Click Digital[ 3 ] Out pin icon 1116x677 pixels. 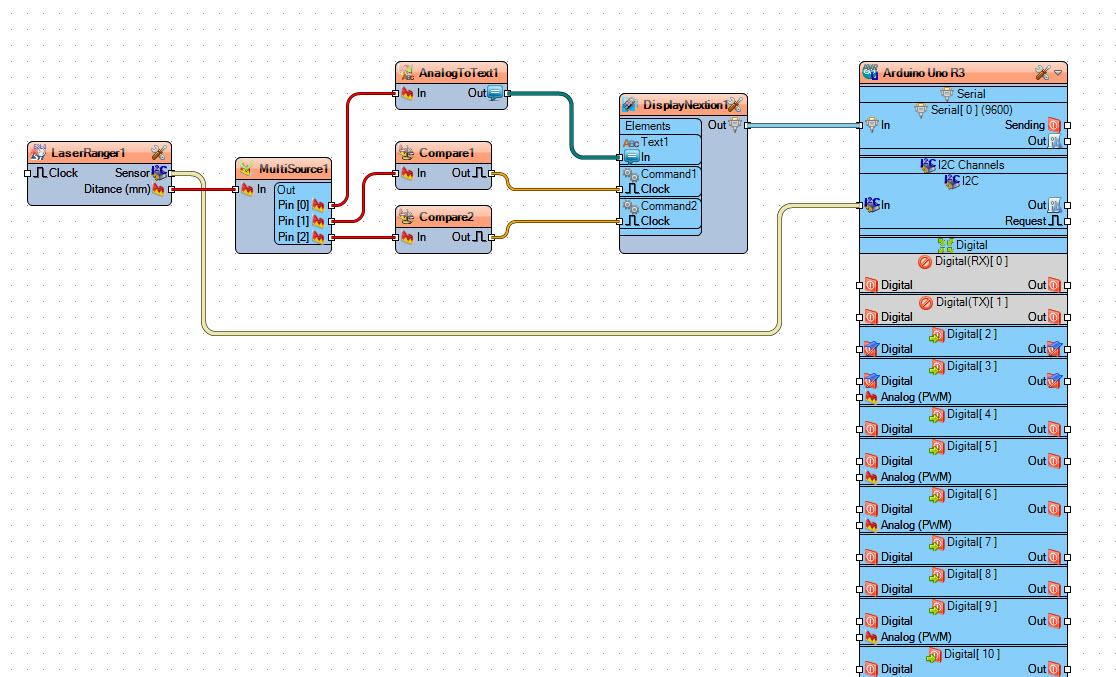pos(1055,381)
